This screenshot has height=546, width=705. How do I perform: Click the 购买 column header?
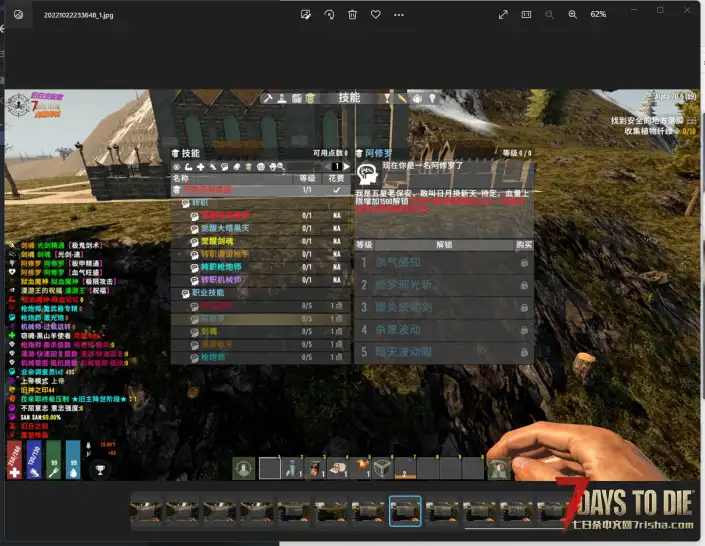click(x=524, y=245)
